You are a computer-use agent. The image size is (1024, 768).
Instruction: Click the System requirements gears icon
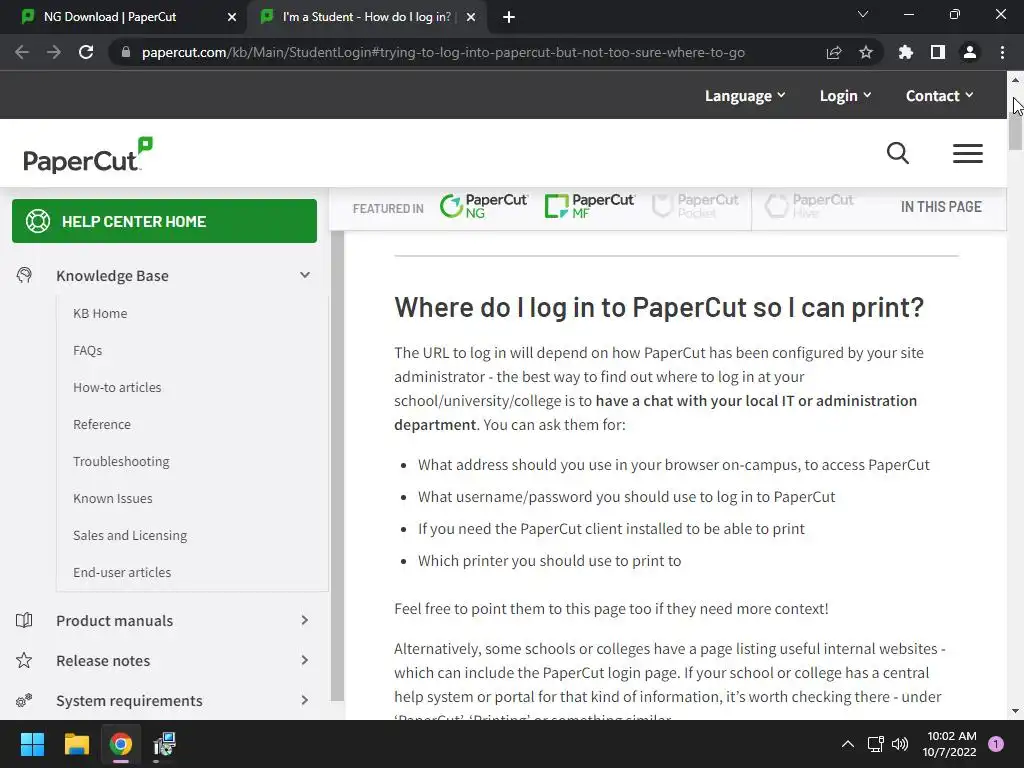click(x=24, y=701)
